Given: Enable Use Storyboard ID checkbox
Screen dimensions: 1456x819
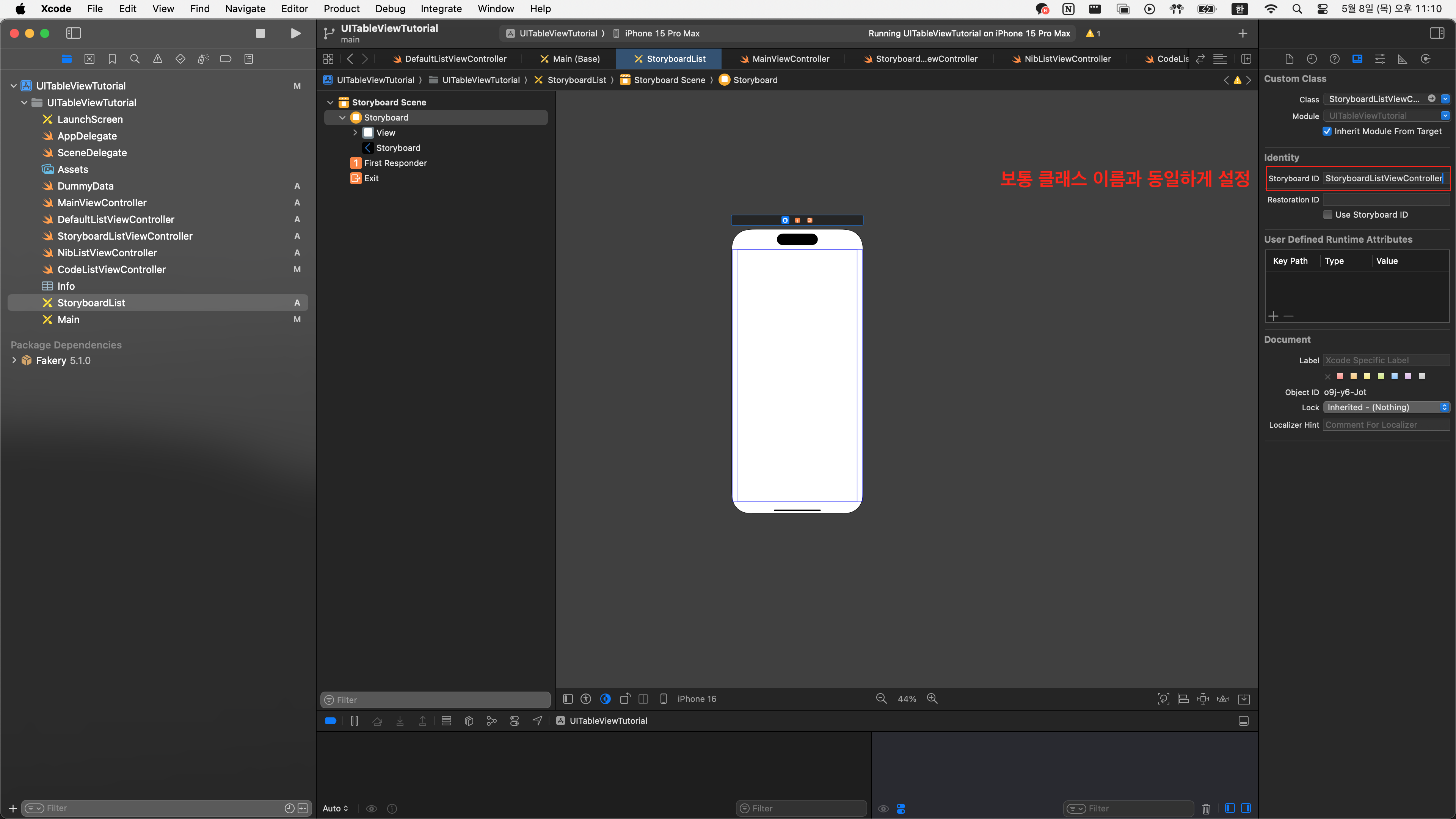Looking at the screenshot, I should click(1328, 215).
